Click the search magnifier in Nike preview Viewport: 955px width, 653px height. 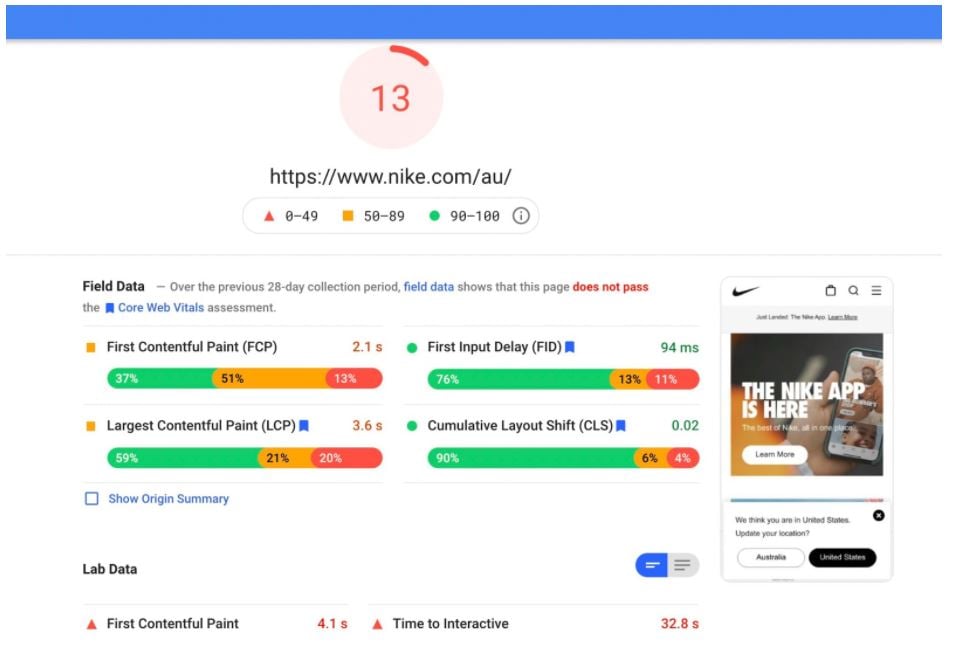click(x=853, y=291)
